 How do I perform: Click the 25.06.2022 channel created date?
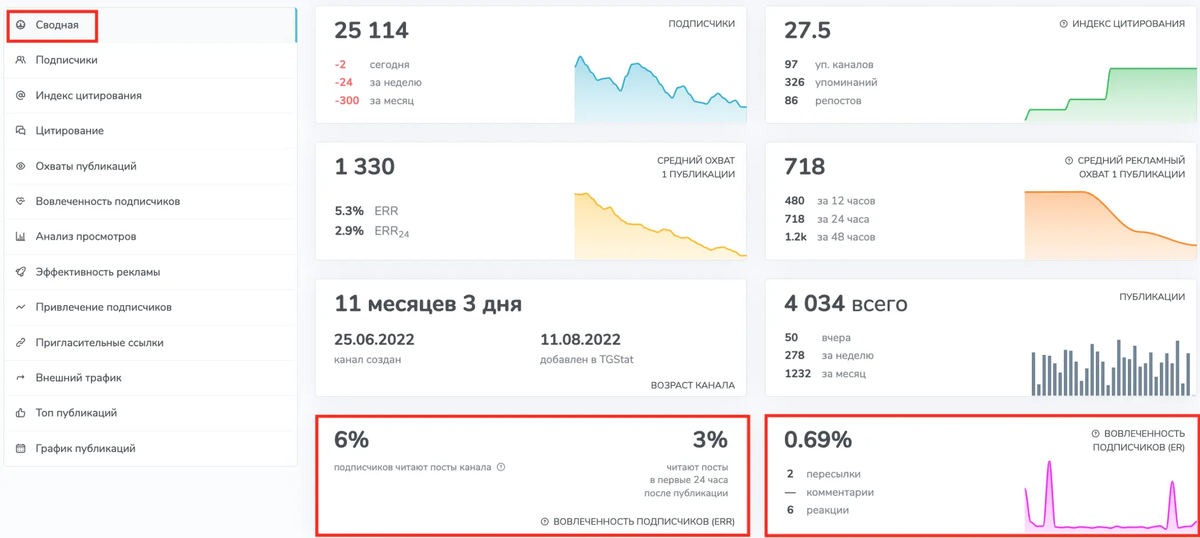(x=374, y=340)
